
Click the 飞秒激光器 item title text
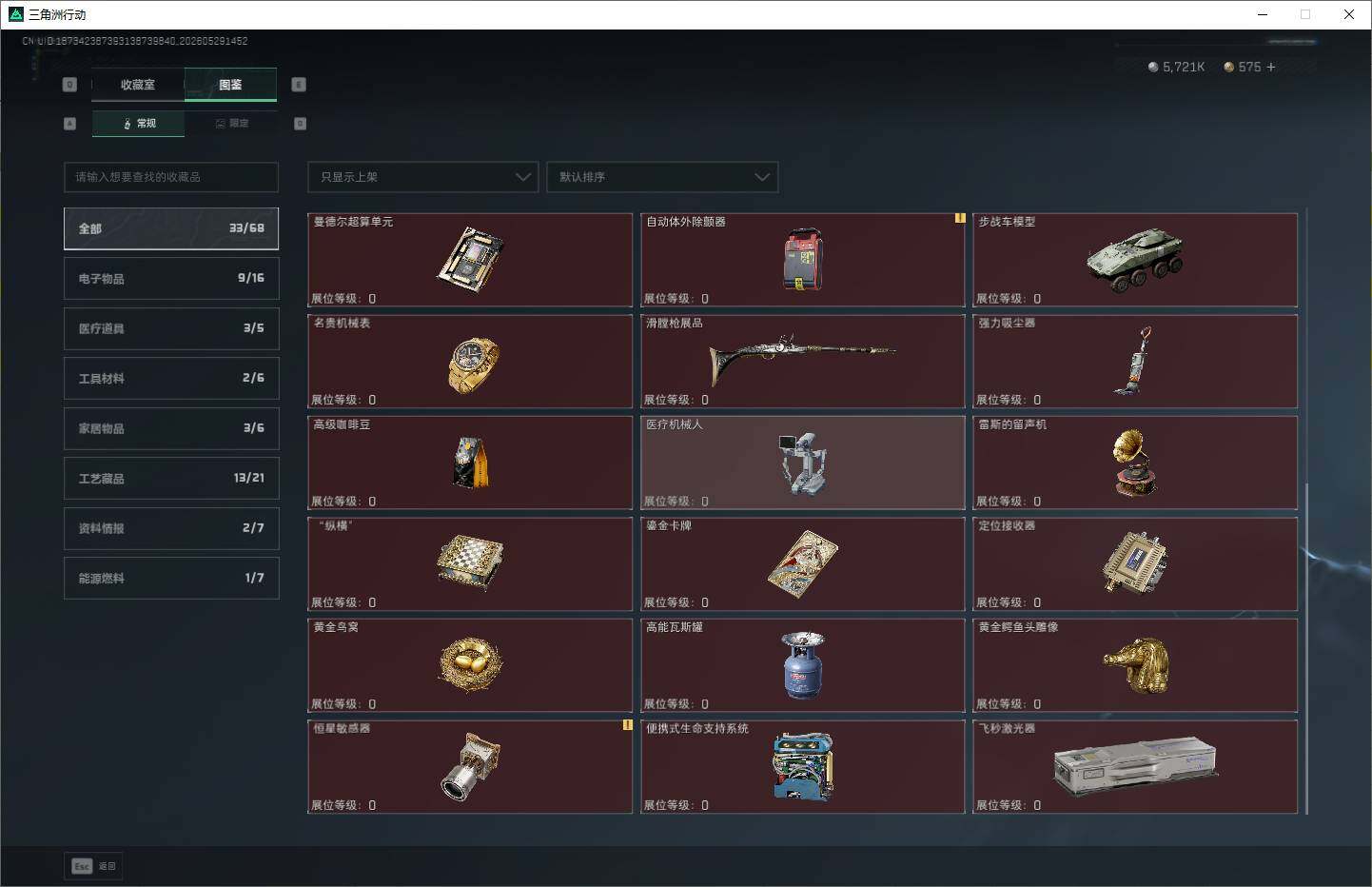1007,728
